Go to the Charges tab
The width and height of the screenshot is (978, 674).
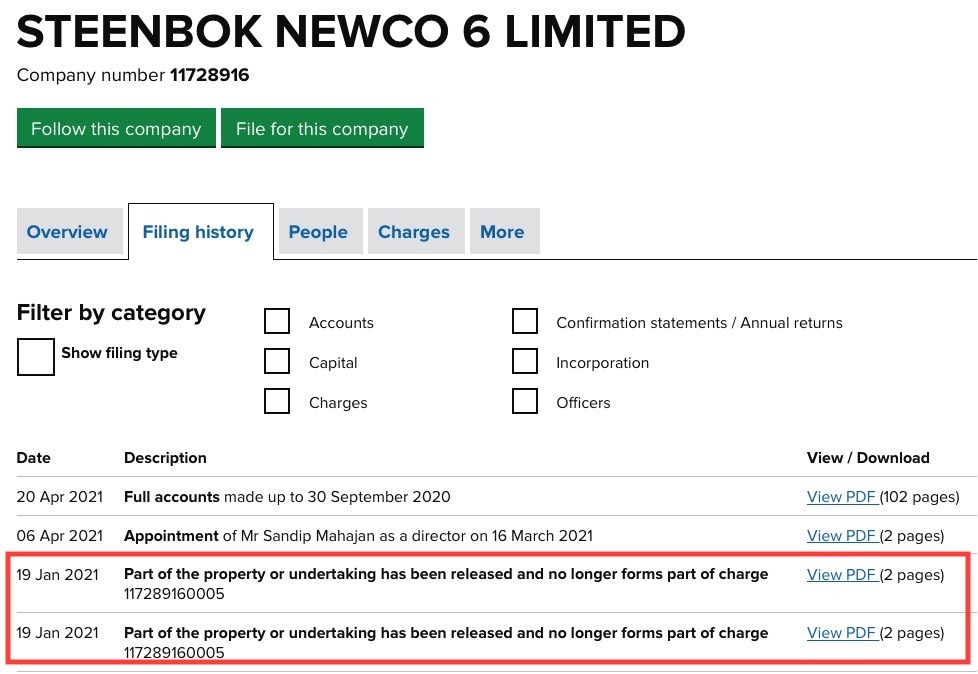click(414, 232)
